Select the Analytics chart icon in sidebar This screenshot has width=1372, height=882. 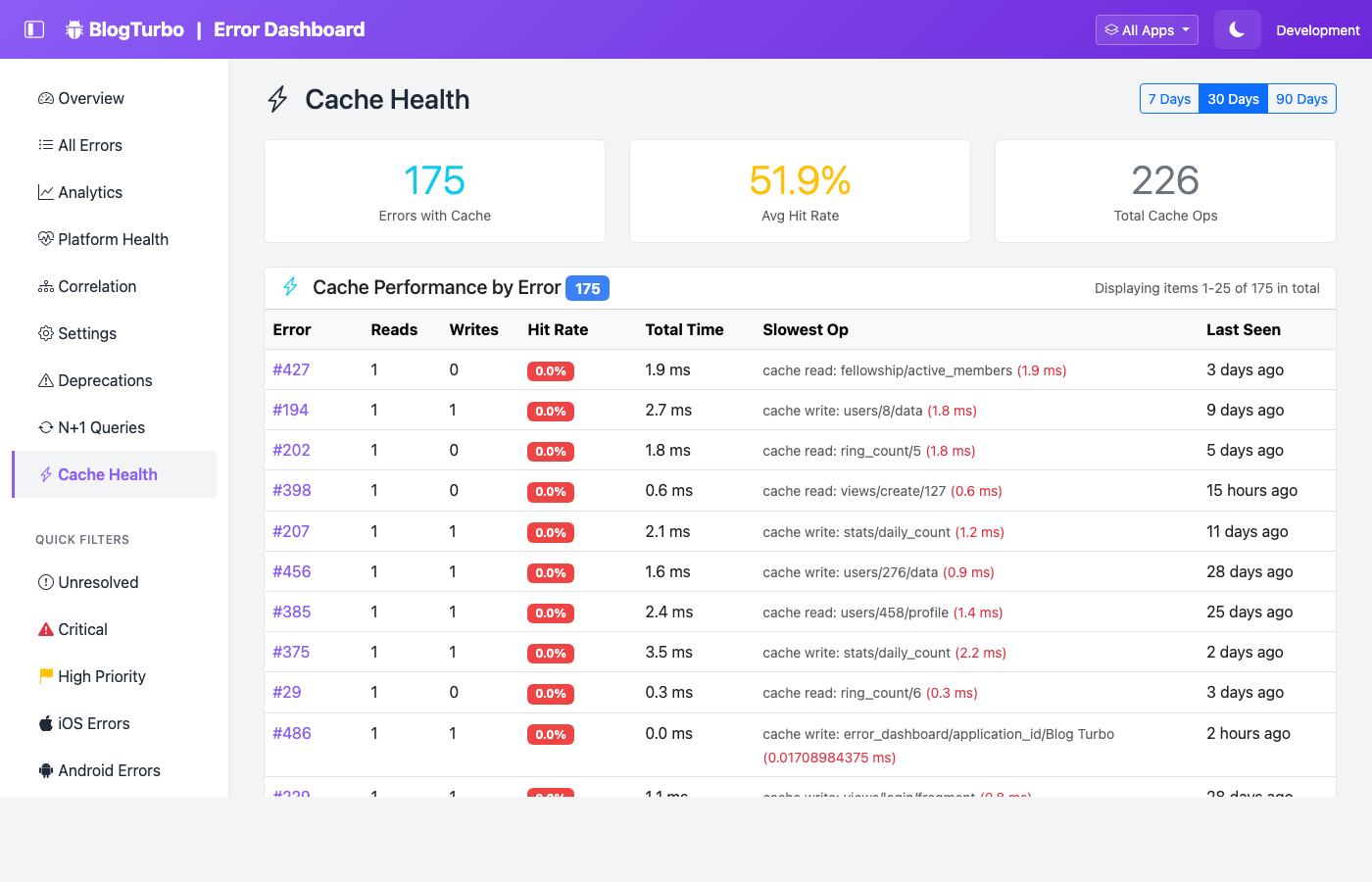tap(45, 192)
